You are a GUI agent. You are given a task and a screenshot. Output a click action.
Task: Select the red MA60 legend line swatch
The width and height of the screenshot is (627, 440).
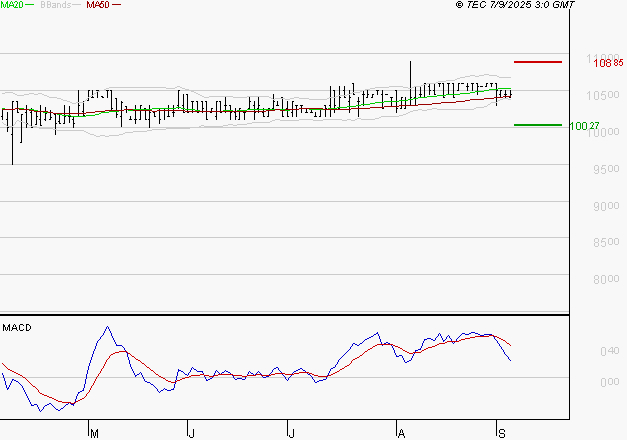[x=116, y=5]
